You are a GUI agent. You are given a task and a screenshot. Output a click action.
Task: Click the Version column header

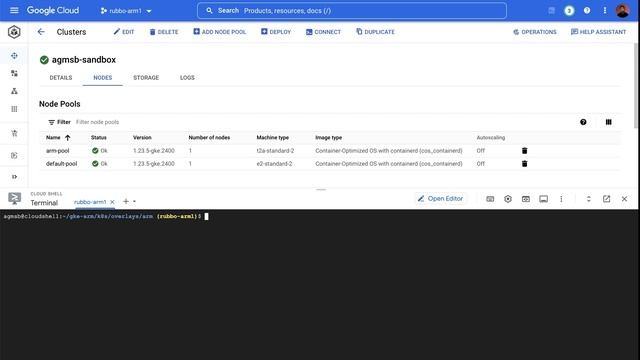[x=142, y=138]
